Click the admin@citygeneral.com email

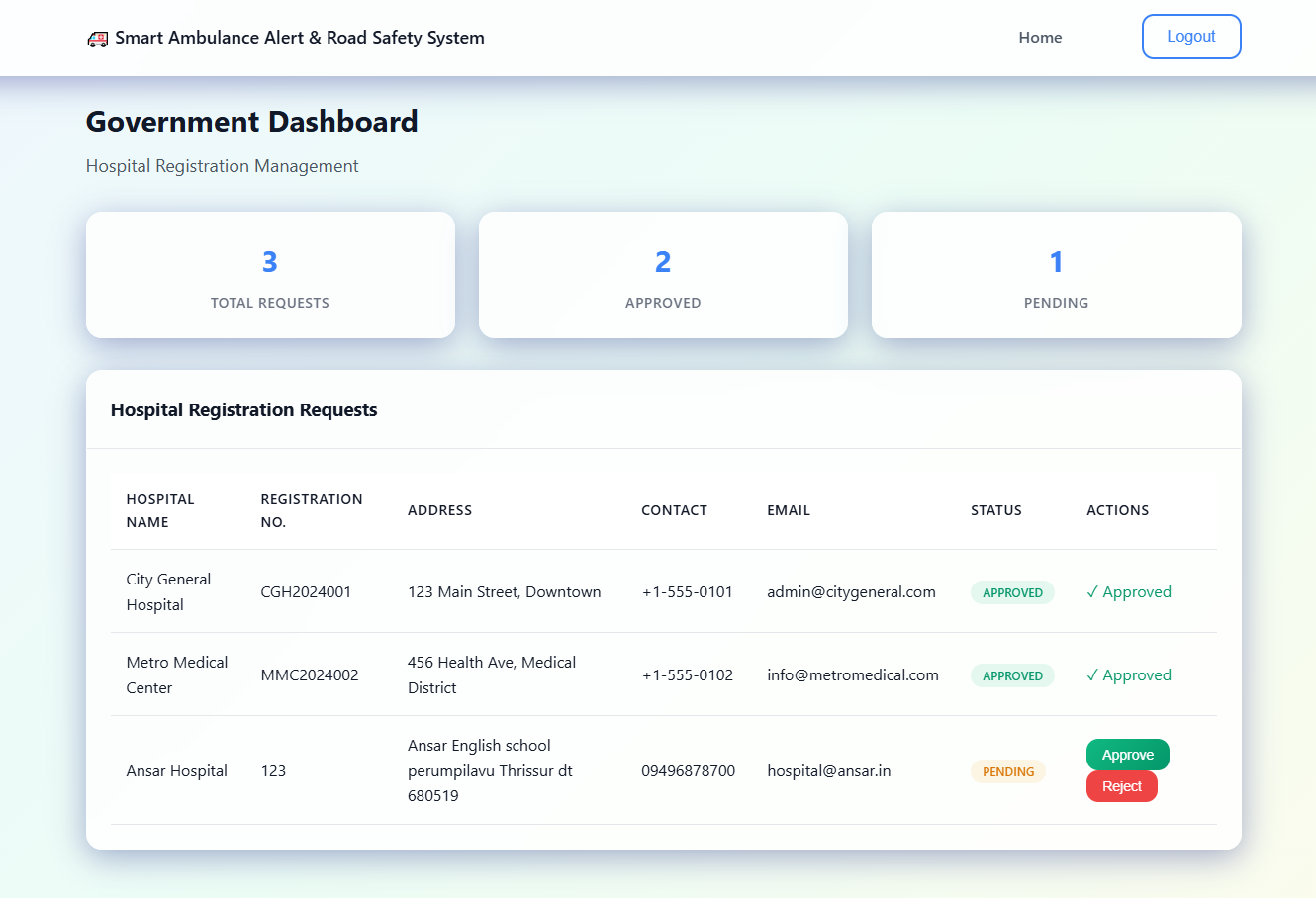point(851,592)
